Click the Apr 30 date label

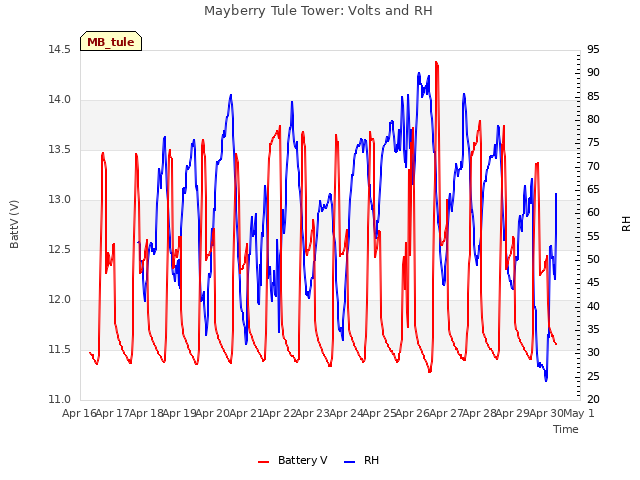pos(546,414)
